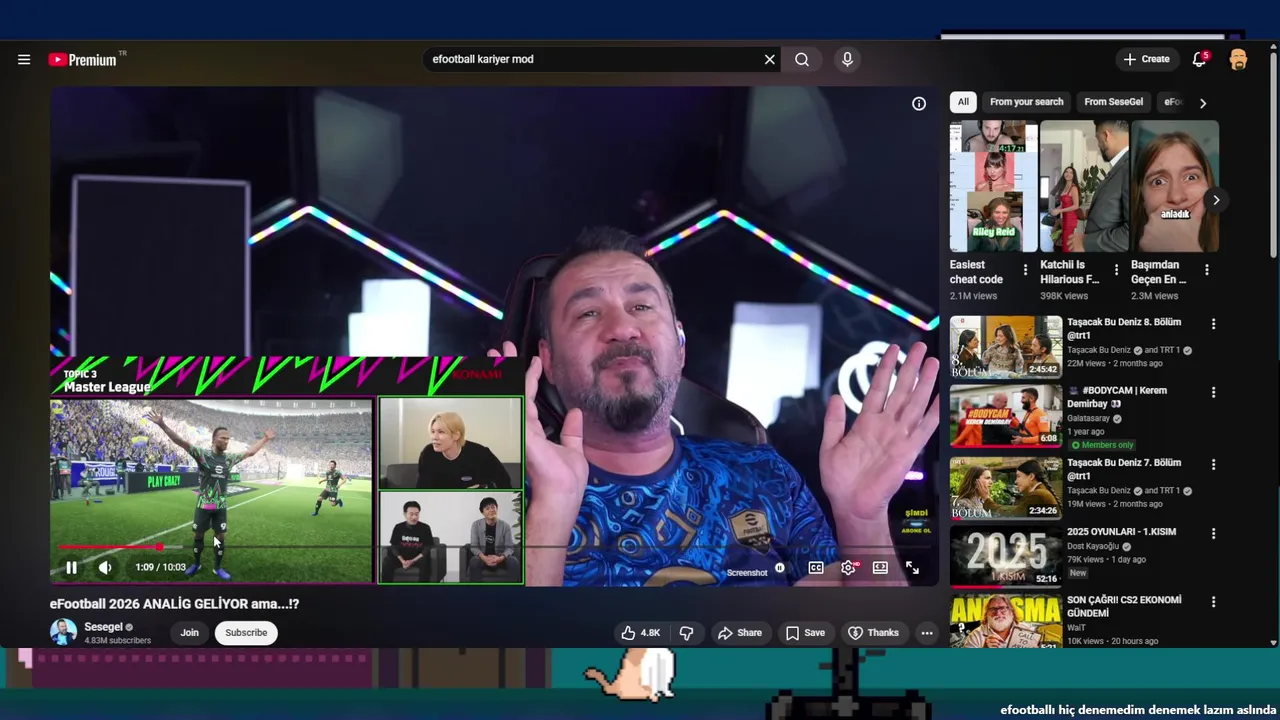Open SON ÇAĞRI CS2 EKONOMİ GÜNDEMİ video
The width and height of the screenshot is (1280, 720).
tap(1006, 621)
